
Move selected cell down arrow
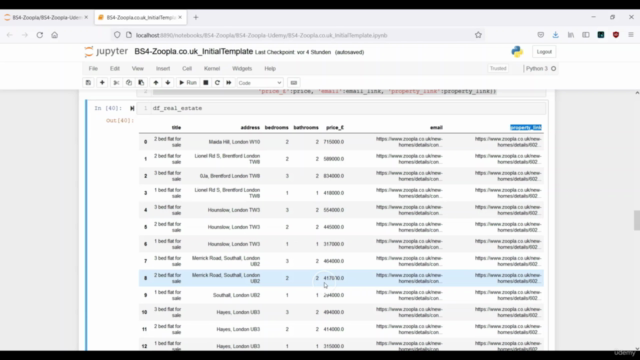click(x=168, y=83)
